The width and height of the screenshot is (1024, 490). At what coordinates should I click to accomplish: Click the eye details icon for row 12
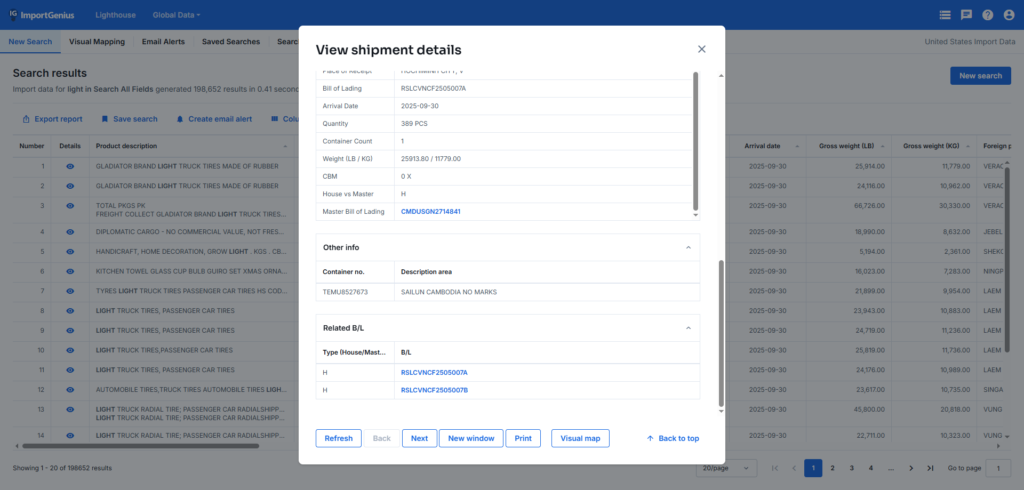[70, 389]
